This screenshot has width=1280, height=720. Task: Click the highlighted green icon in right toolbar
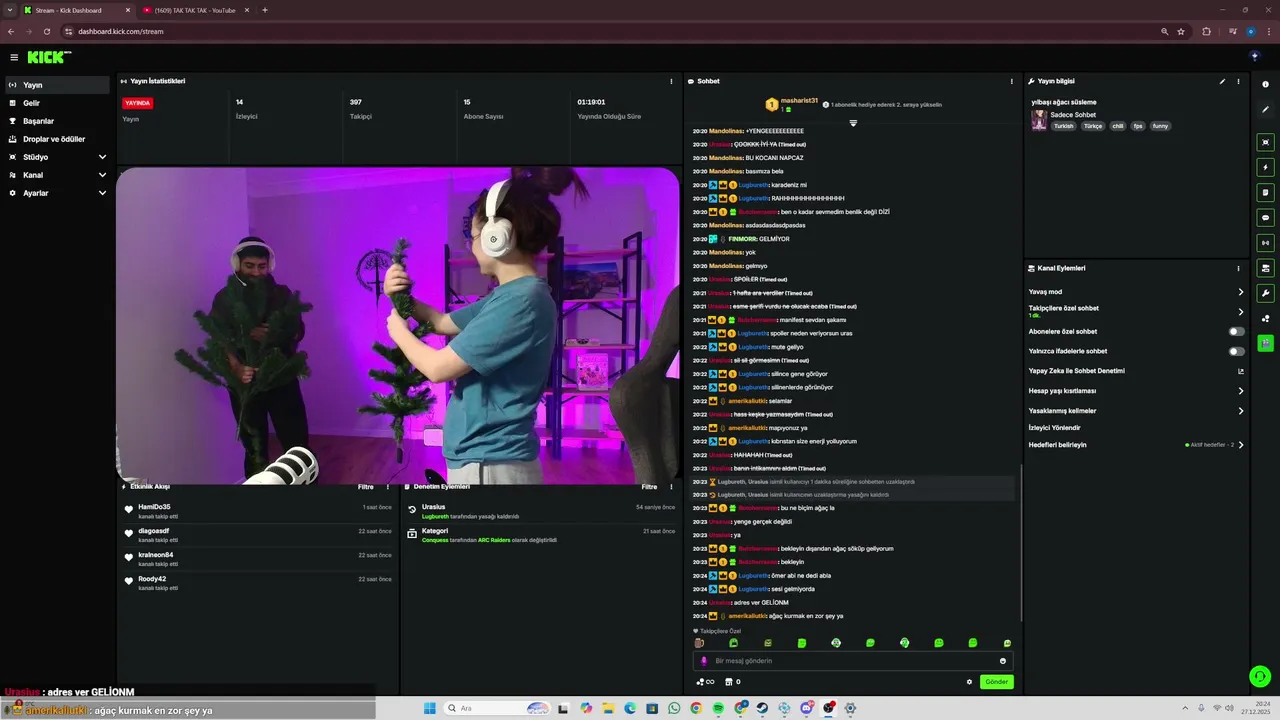pyautogui.click(x=1265, y=343)
